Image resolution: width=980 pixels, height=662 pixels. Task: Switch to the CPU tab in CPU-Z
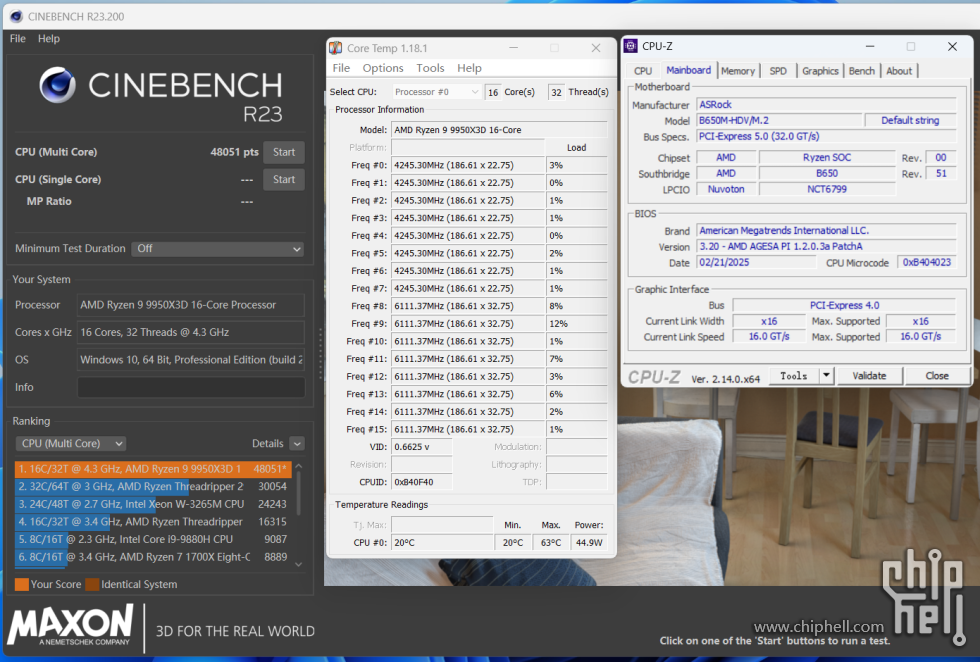click(642, 71)
